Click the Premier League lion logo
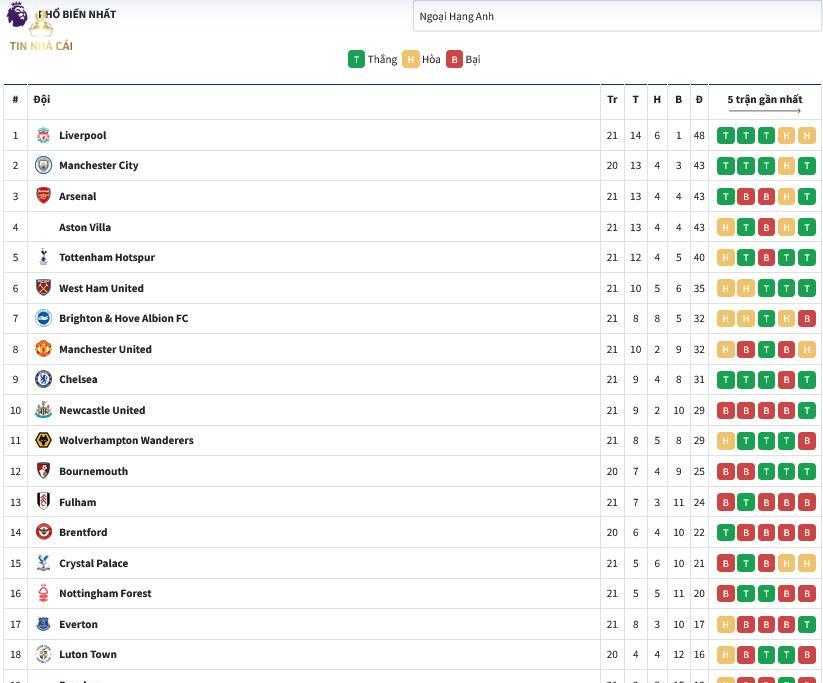This screenshot has height=683, width=823. point(17,15)
